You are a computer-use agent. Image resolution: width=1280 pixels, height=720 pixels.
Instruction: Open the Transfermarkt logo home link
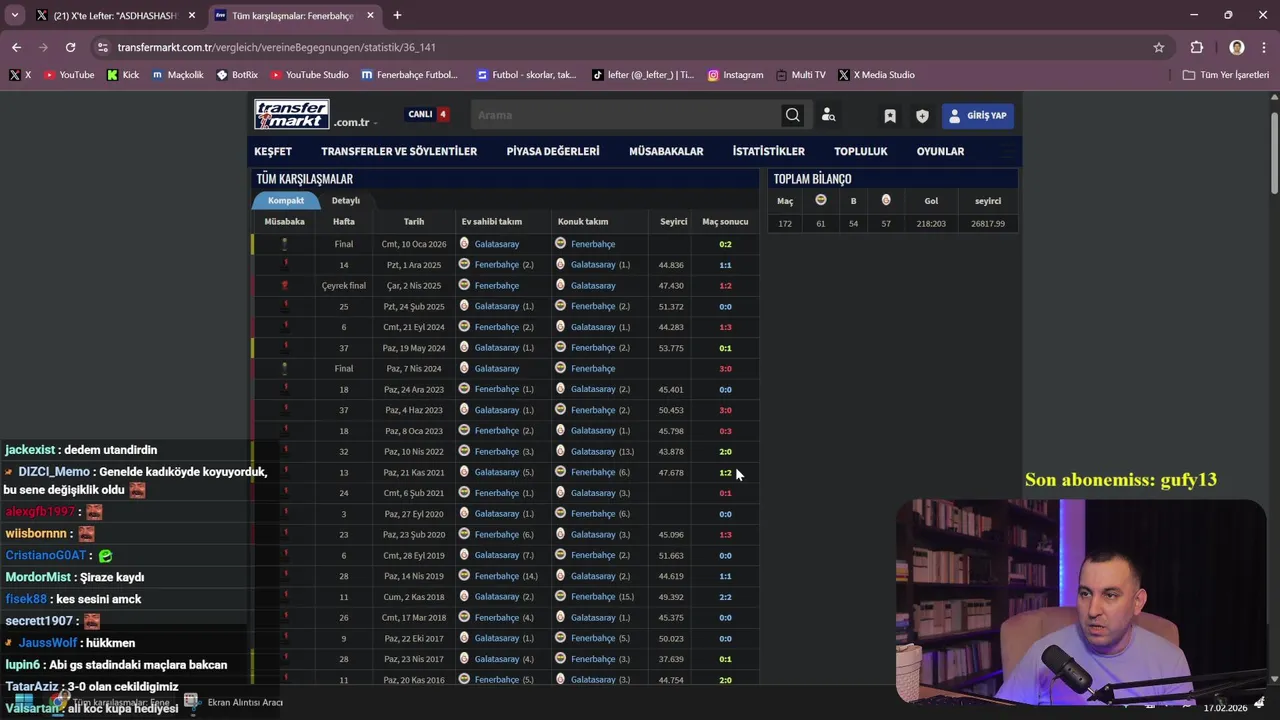click(291, 114)
